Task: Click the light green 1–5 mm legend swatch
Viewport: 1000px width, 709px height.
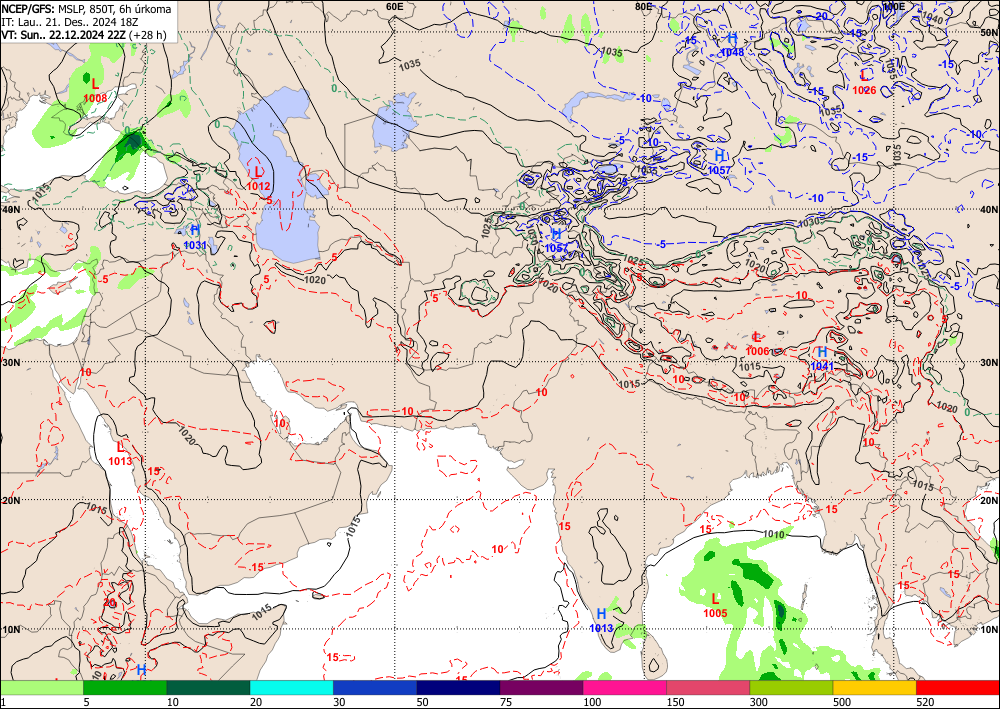Action: click(x=41, y=688)
